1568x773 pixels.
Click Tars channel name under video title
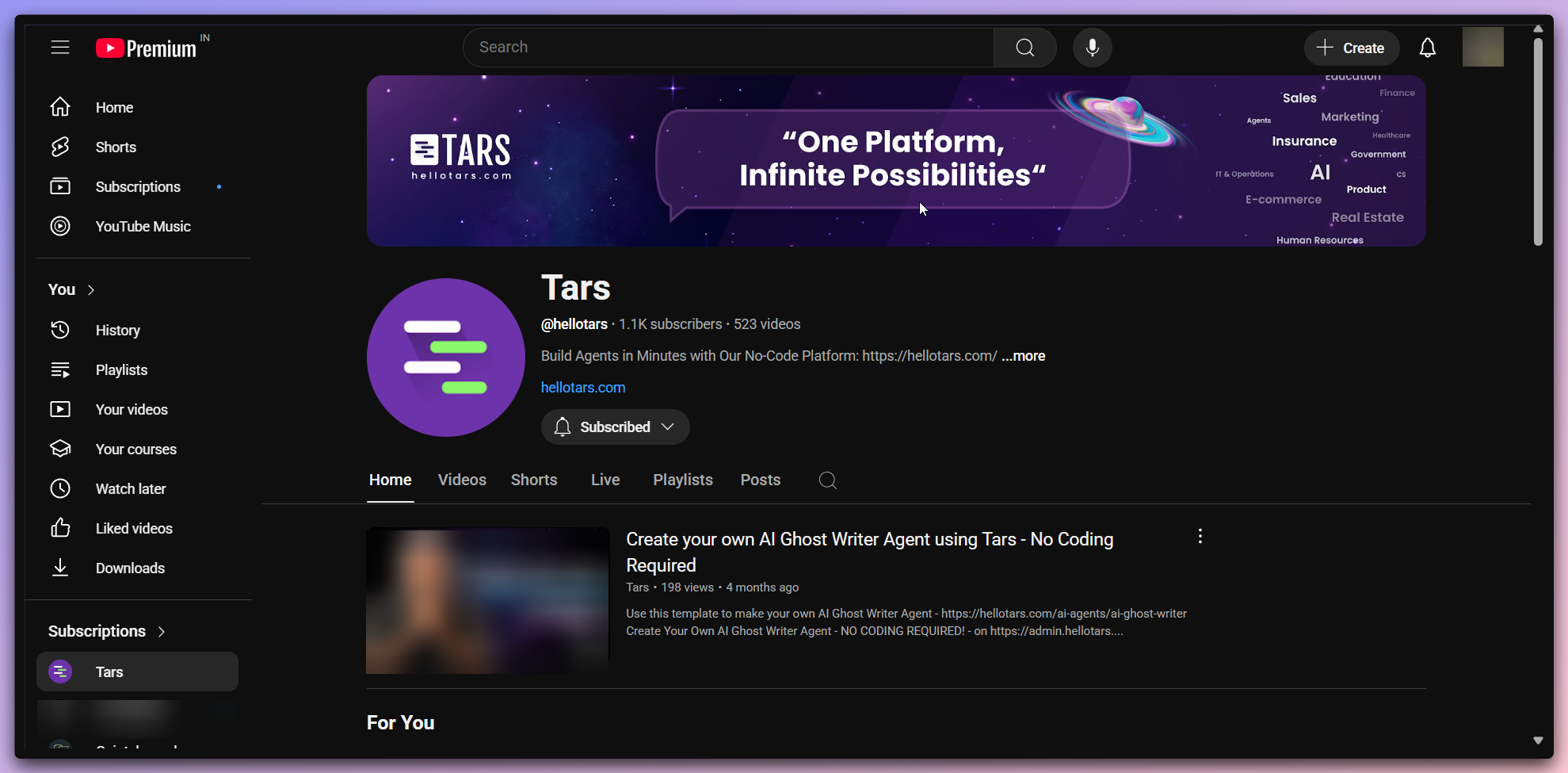(x=638, y=587)
